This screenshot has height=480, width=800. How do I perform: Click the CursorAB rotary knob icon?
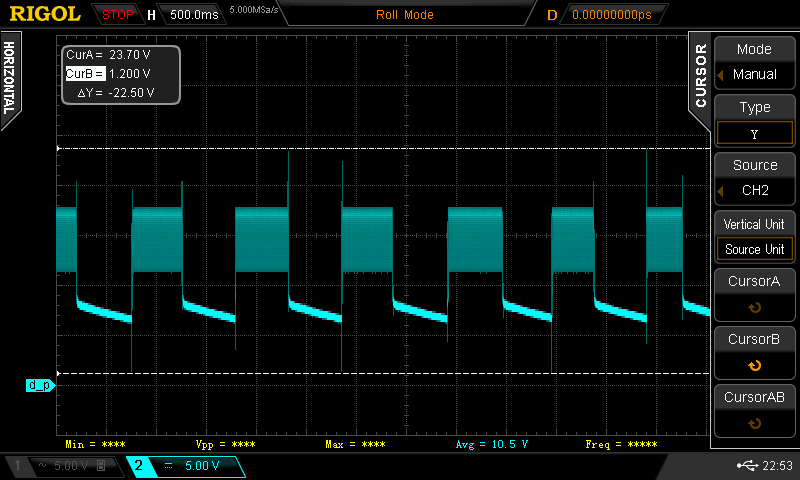pos(754,423)
